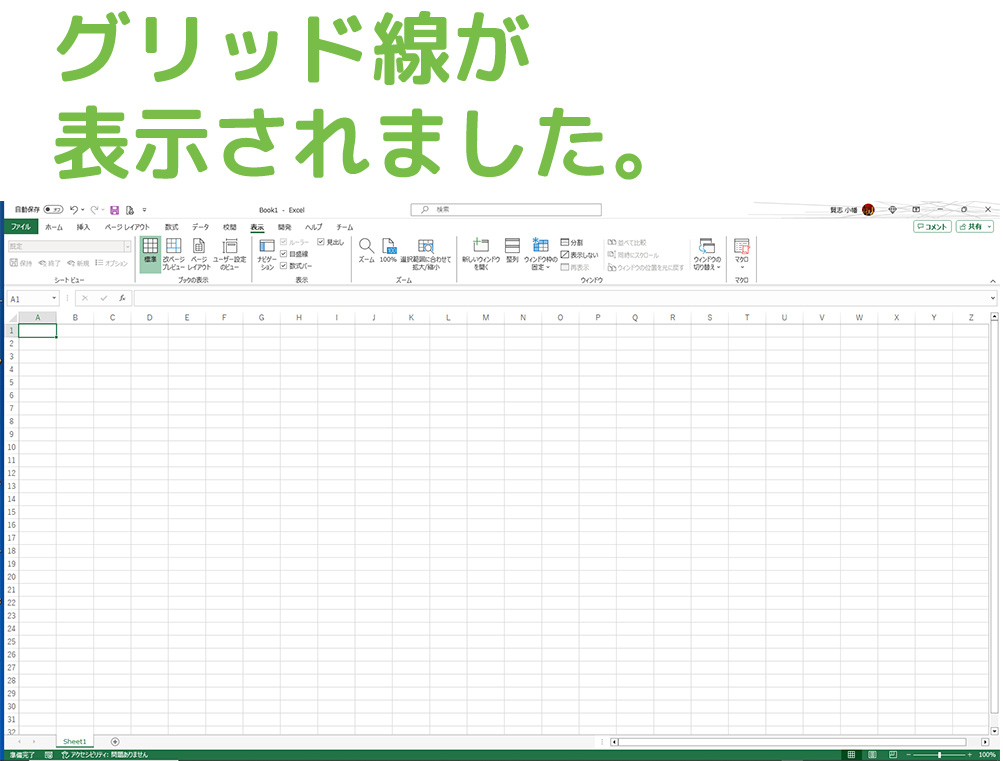Switch to 改ページプレビュー view

(x=172, y=248)
